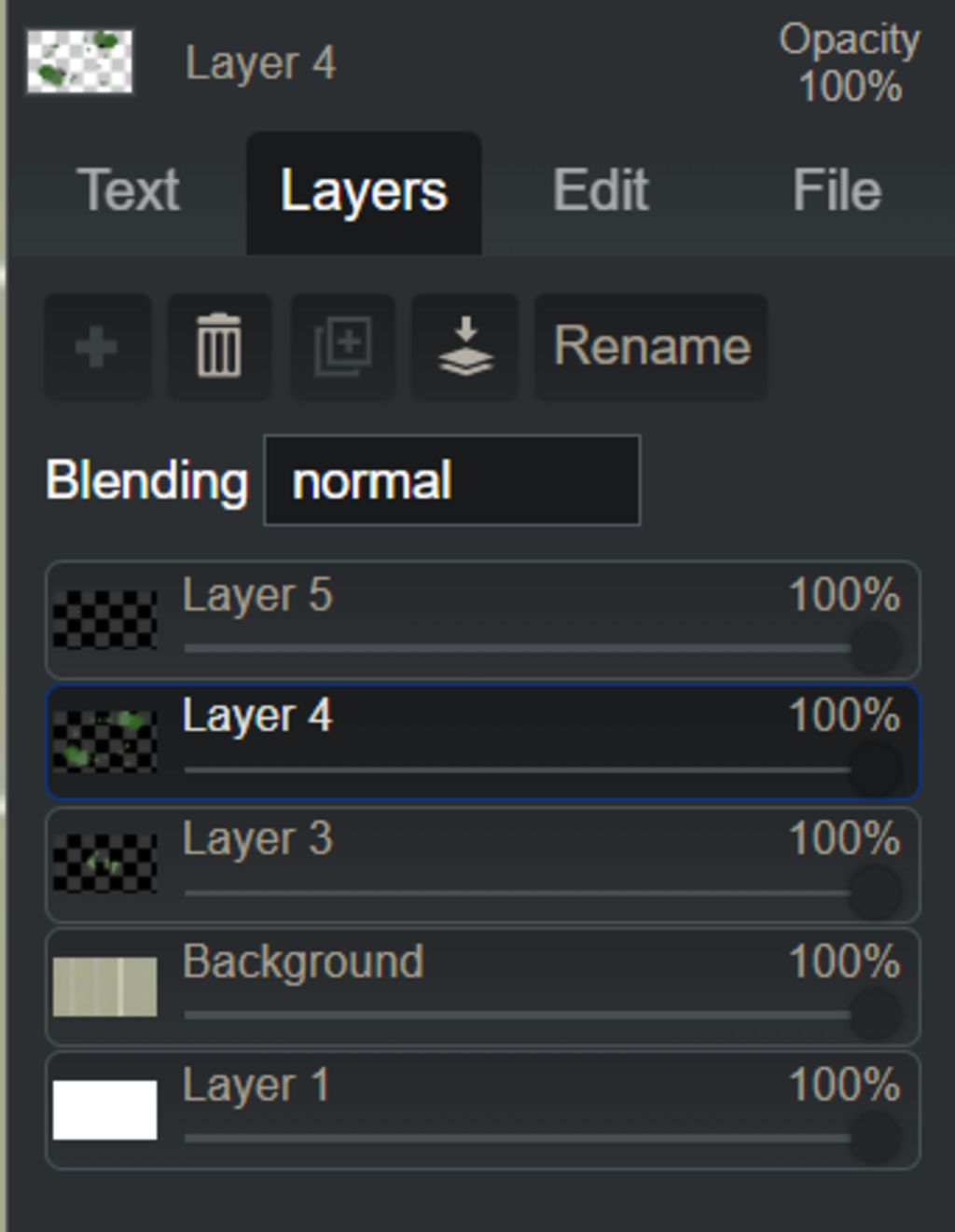Click the Opacity 100% label at top
Screen dimensions: 955x1232
click(850, 63)
